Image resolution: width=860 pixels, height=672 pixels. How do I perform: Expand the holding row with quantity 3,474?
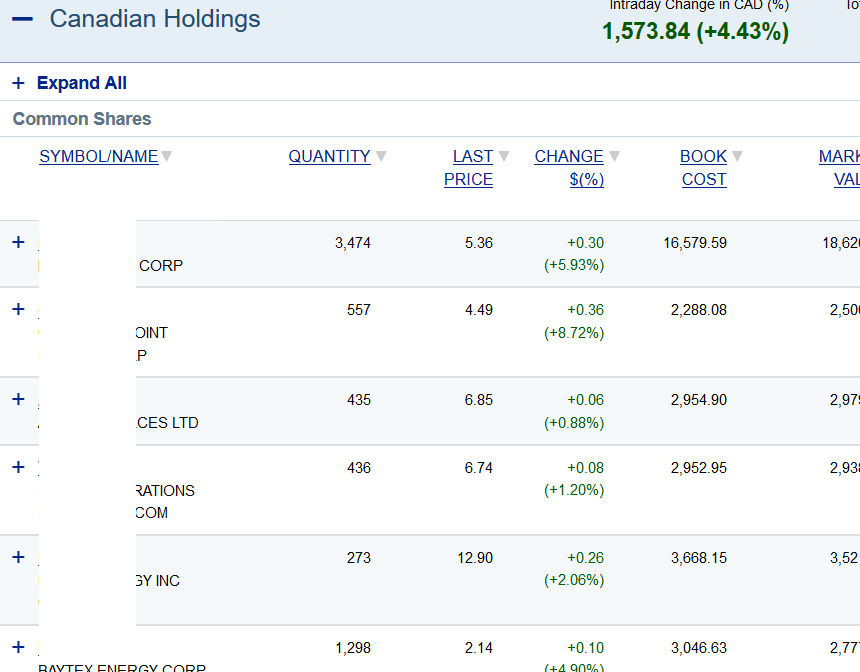coord(18,242)
